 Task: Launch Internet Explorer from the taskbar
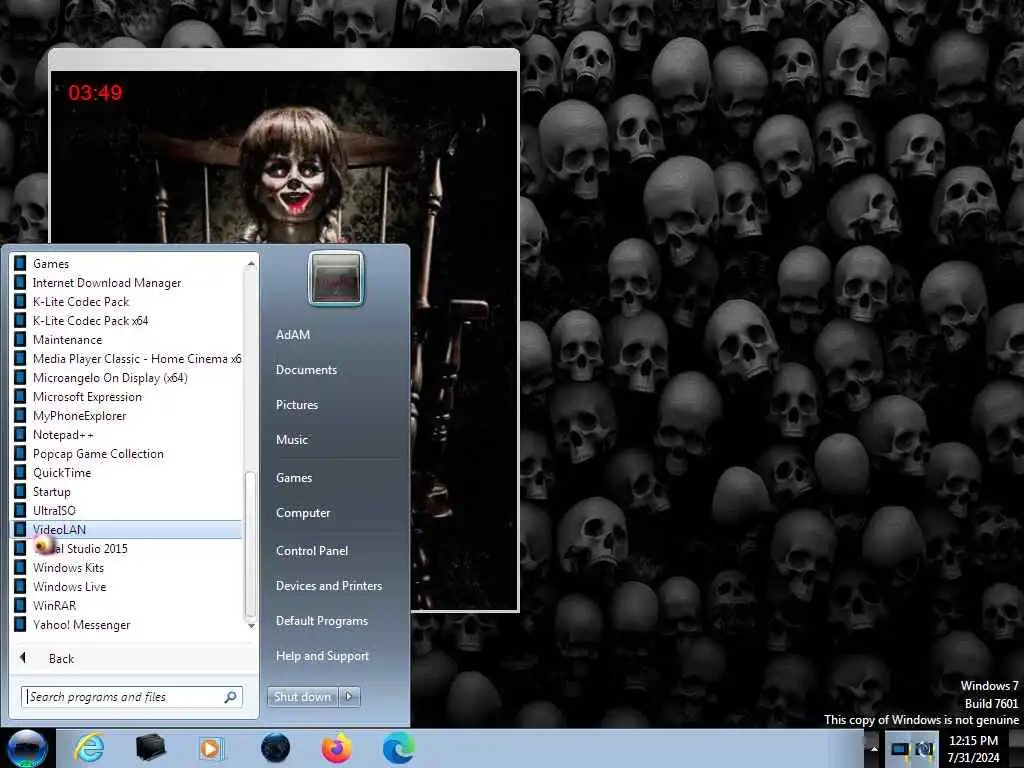point(89,748)
